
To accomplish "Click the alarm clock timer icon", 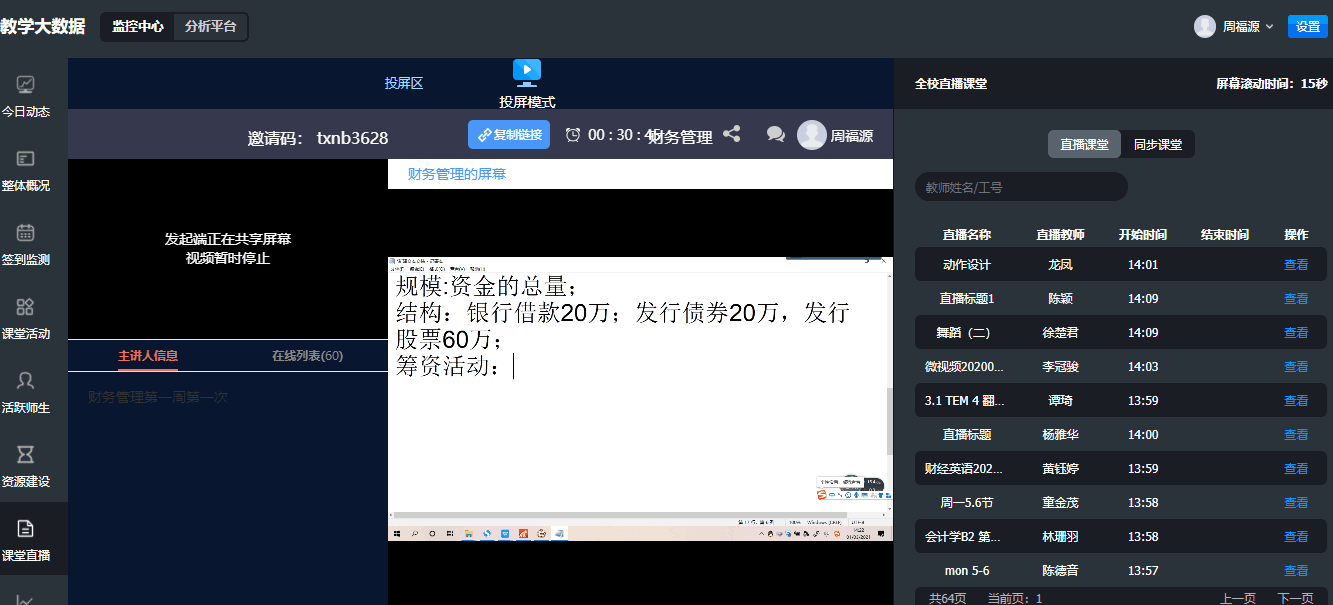I will tap(573, 135).
